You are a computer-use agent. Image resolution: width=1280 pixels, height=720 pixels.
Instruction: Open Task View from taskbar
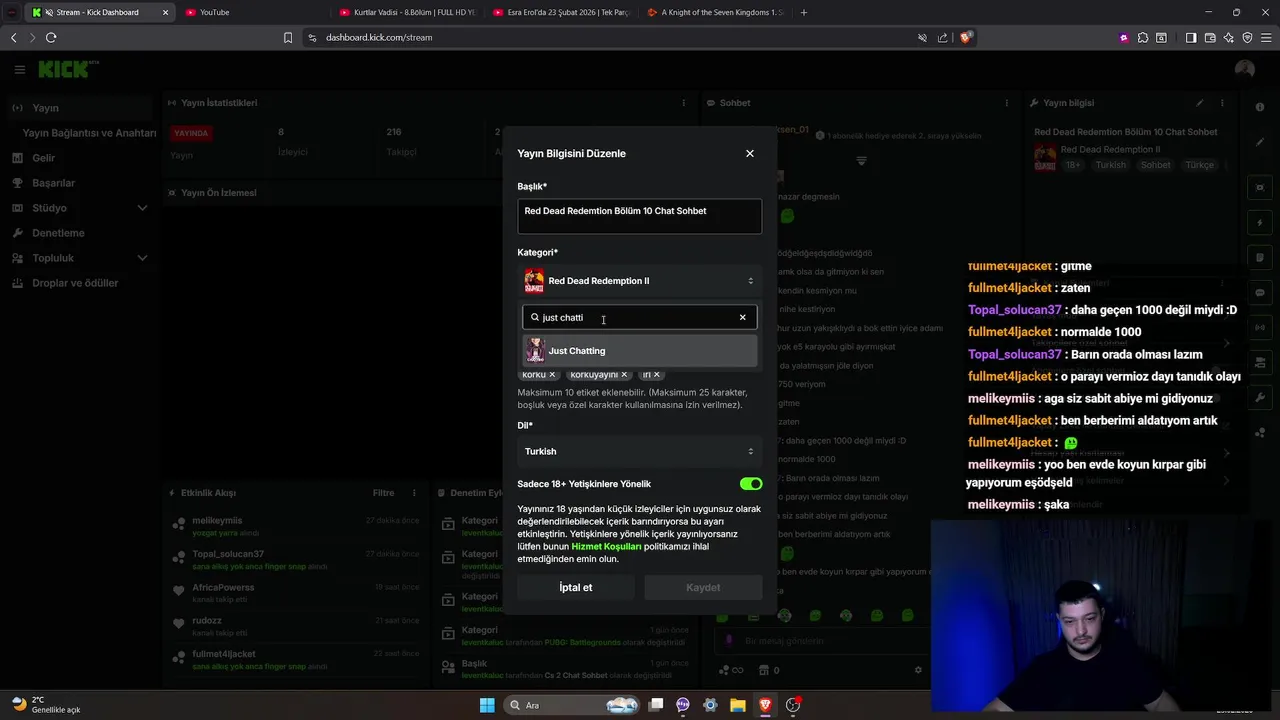pos(656,705)
